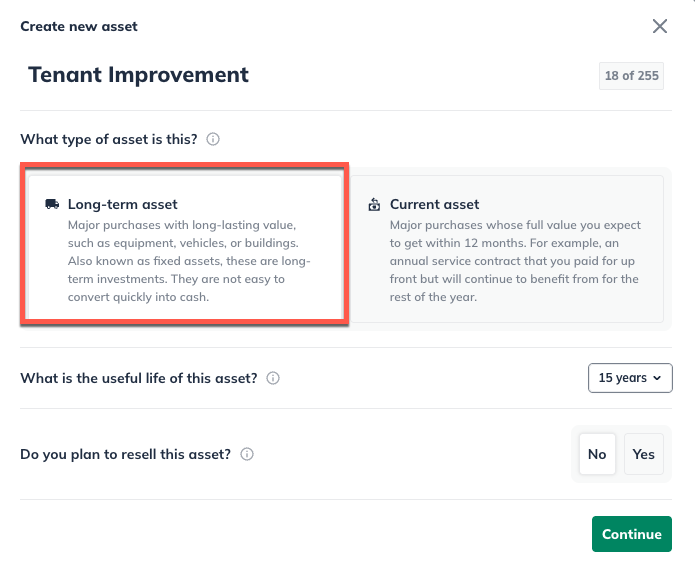Click the Create new asset dialog title
Image resolution: width=695 pixels, height=562 pixels.
point(79,27)
